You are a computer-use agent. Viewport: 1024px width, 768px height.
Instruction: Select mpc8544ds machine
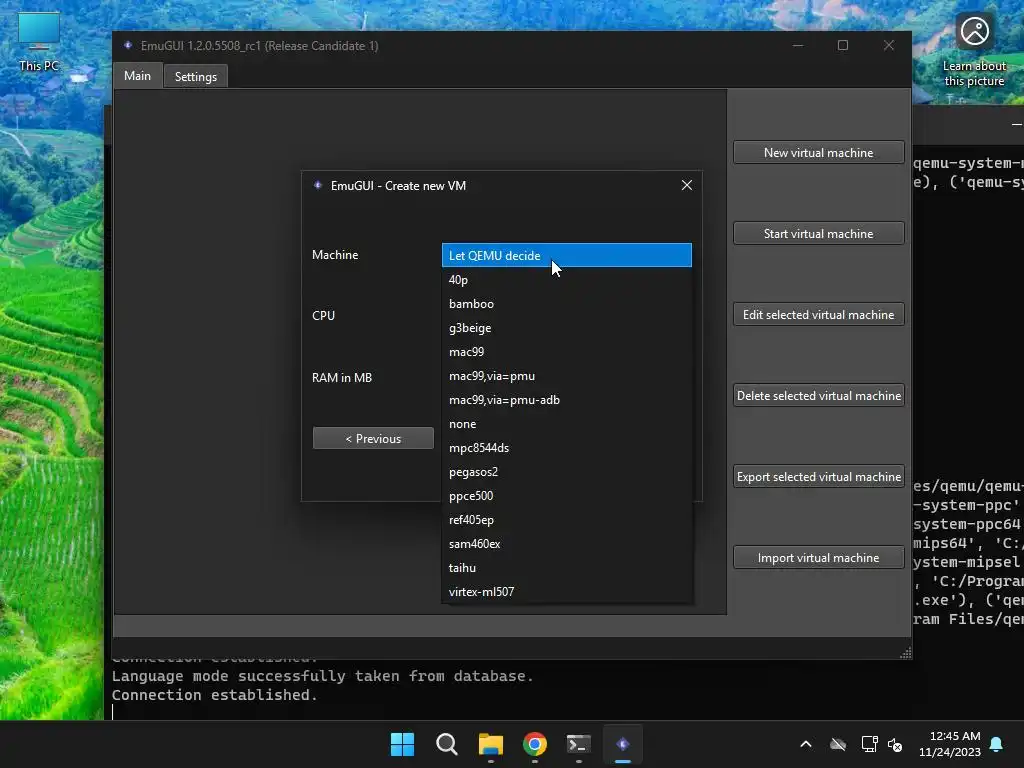pos(566,448)
